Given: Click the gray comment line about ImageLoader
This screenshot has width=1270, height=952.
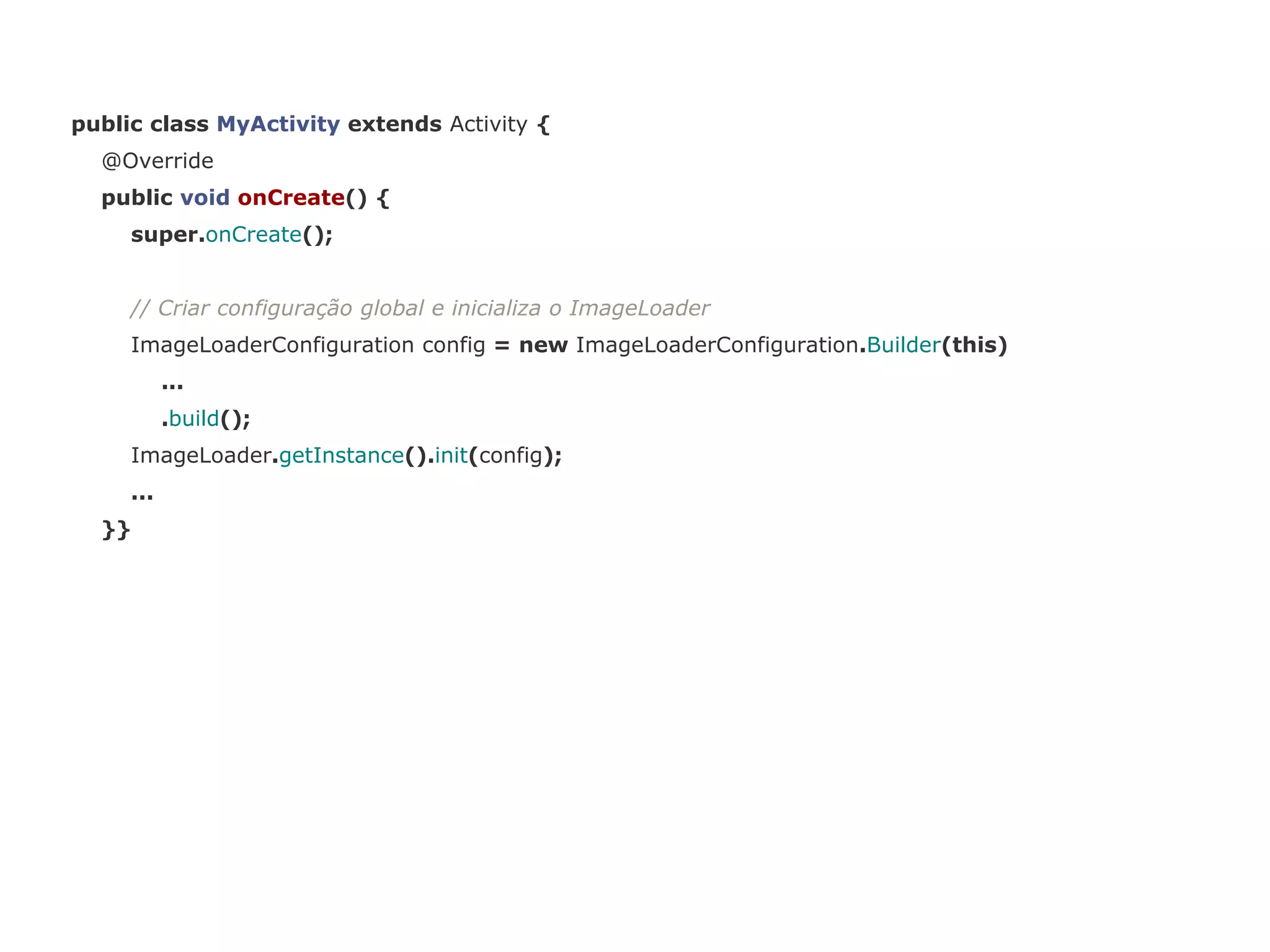Looking at the screenshot, I should (x=420, y=308).
